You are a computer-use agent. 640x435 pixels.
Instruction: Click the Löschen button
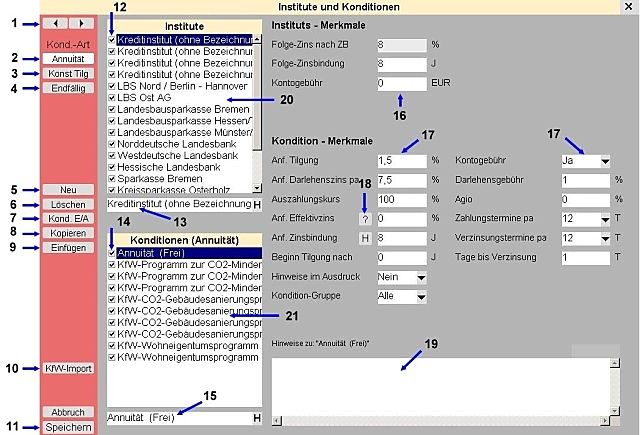(x=68, y=205)
